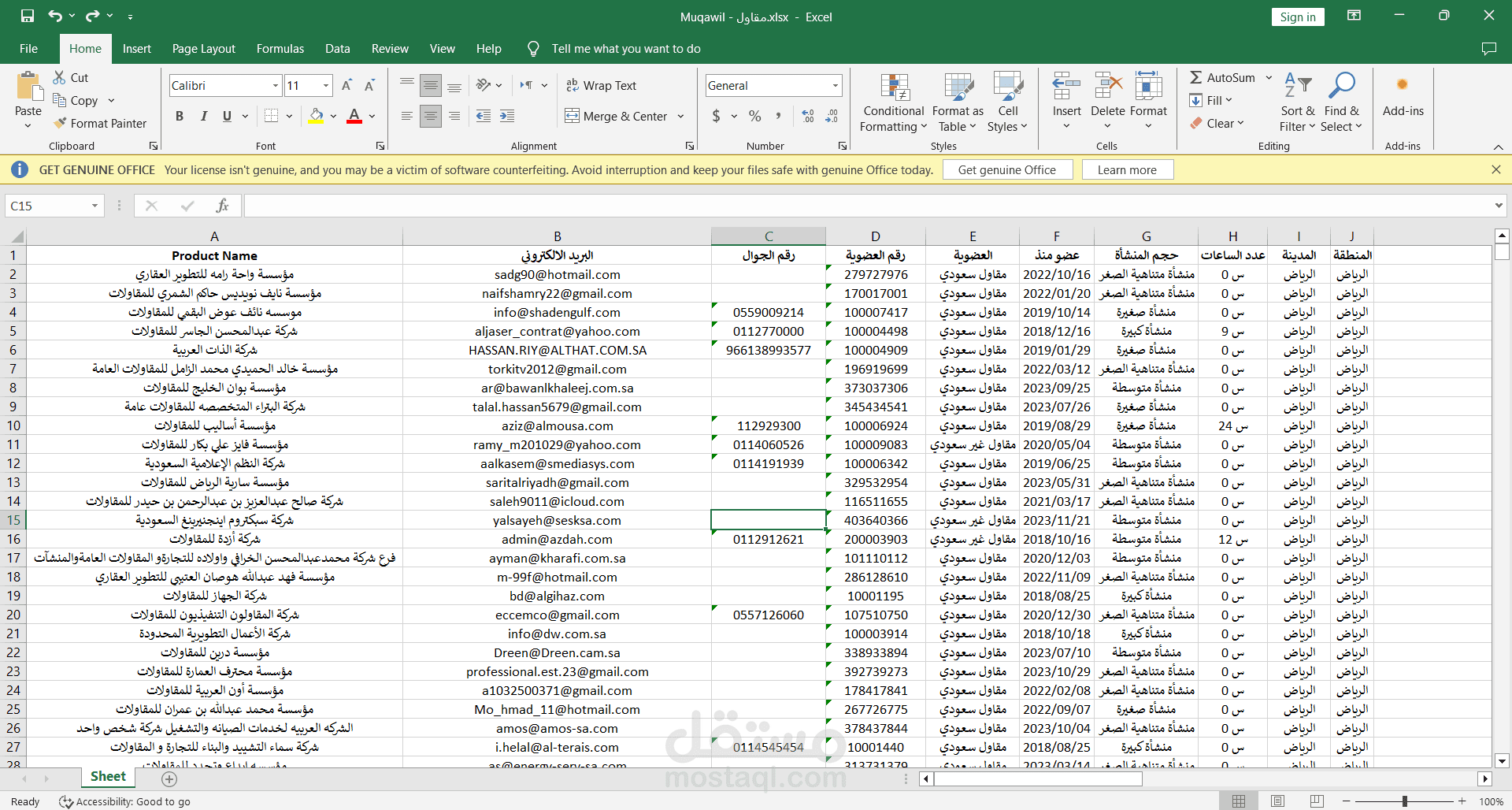Increase decimal places

[808, 116]
